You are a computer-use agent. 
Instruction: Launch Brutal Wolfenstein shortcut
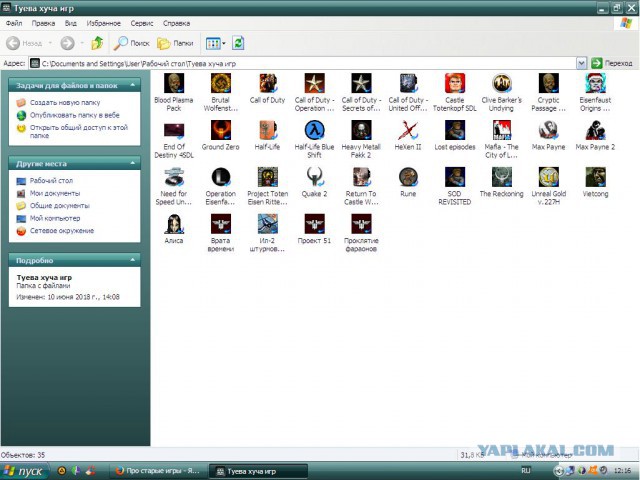coord(221,83)
